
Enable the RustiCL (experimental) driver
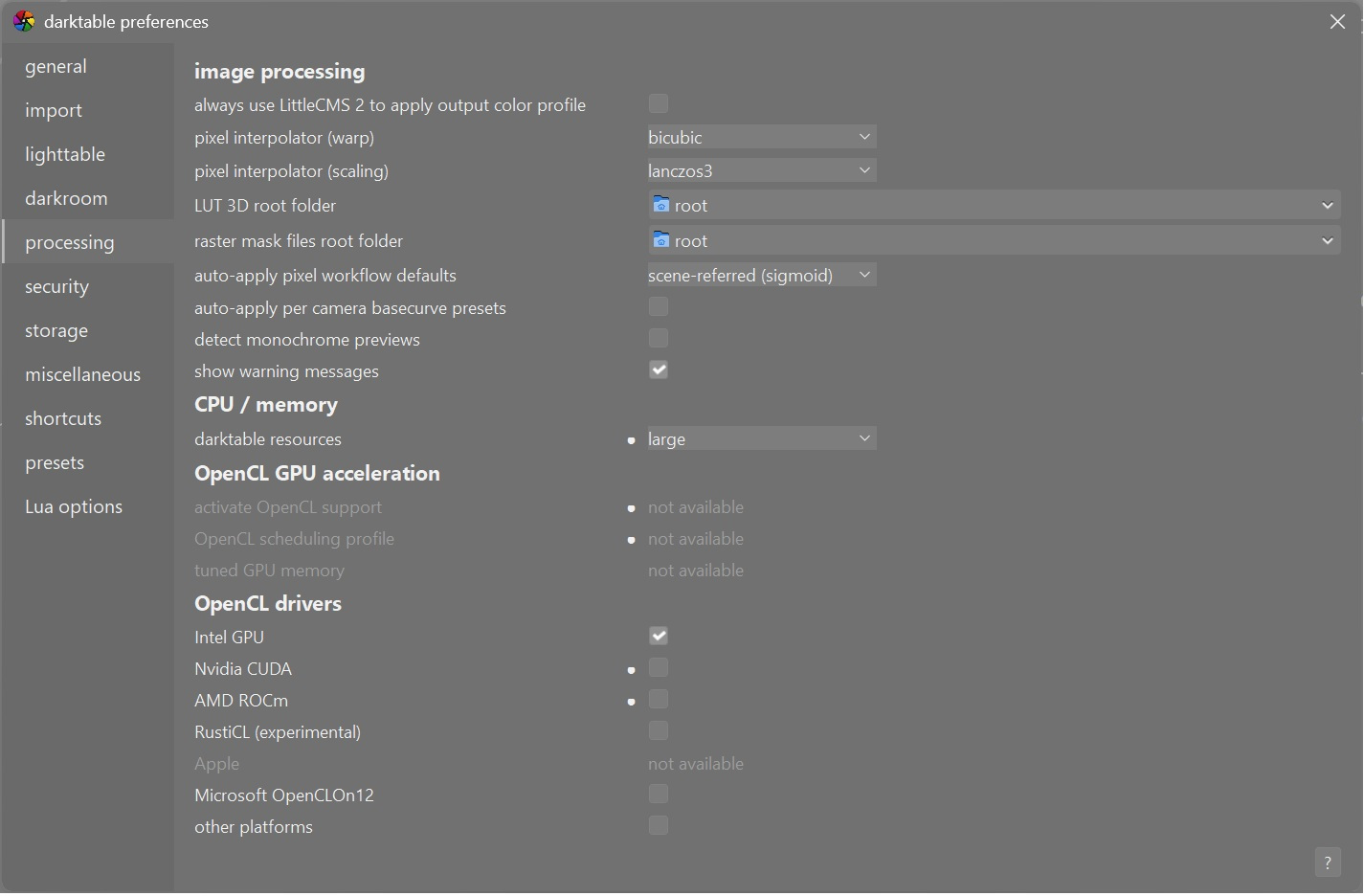click(x=659, y=731)
